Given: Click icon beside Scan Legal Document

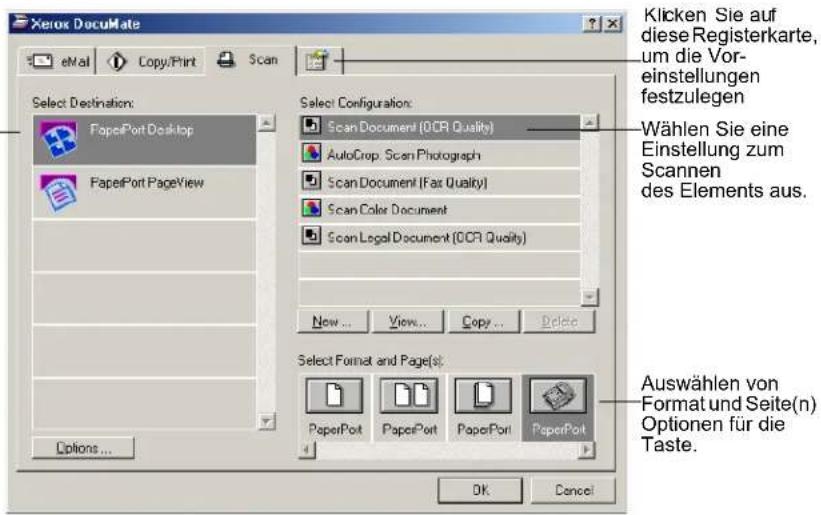Looking at the screenshot, I should click(312, 236).
